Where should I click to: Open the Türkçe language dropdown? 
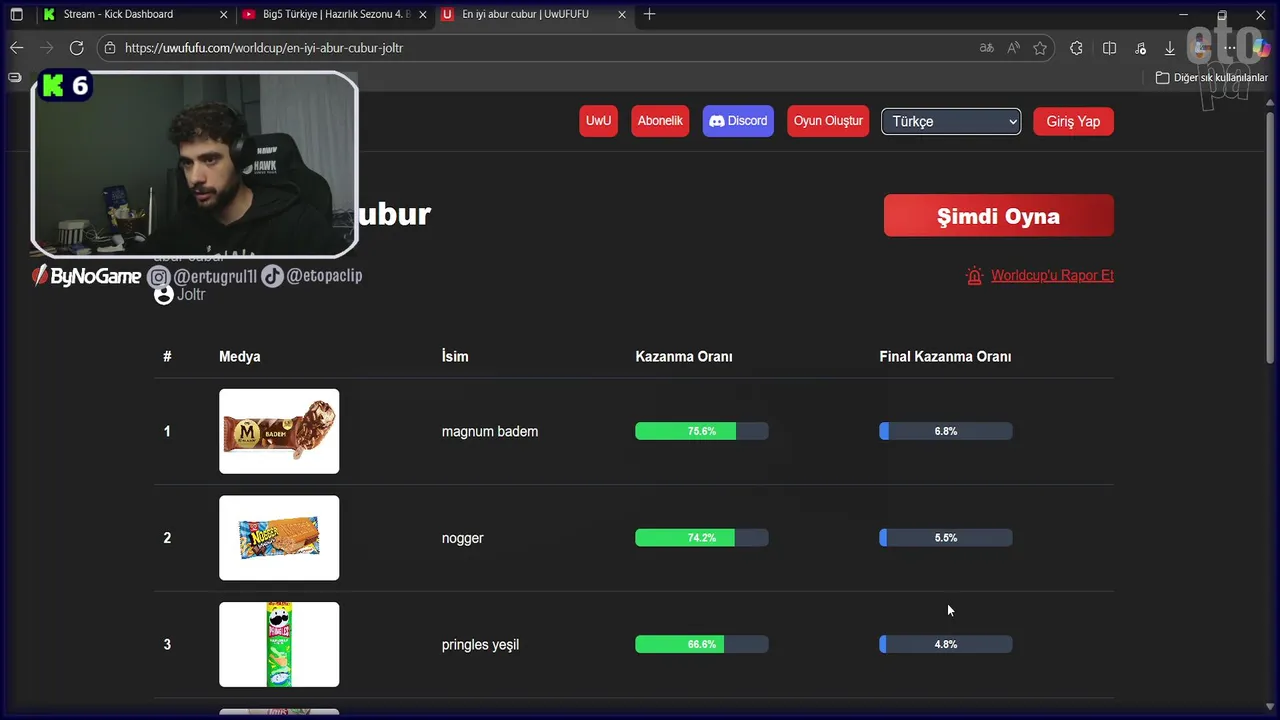tap(951, 121)
